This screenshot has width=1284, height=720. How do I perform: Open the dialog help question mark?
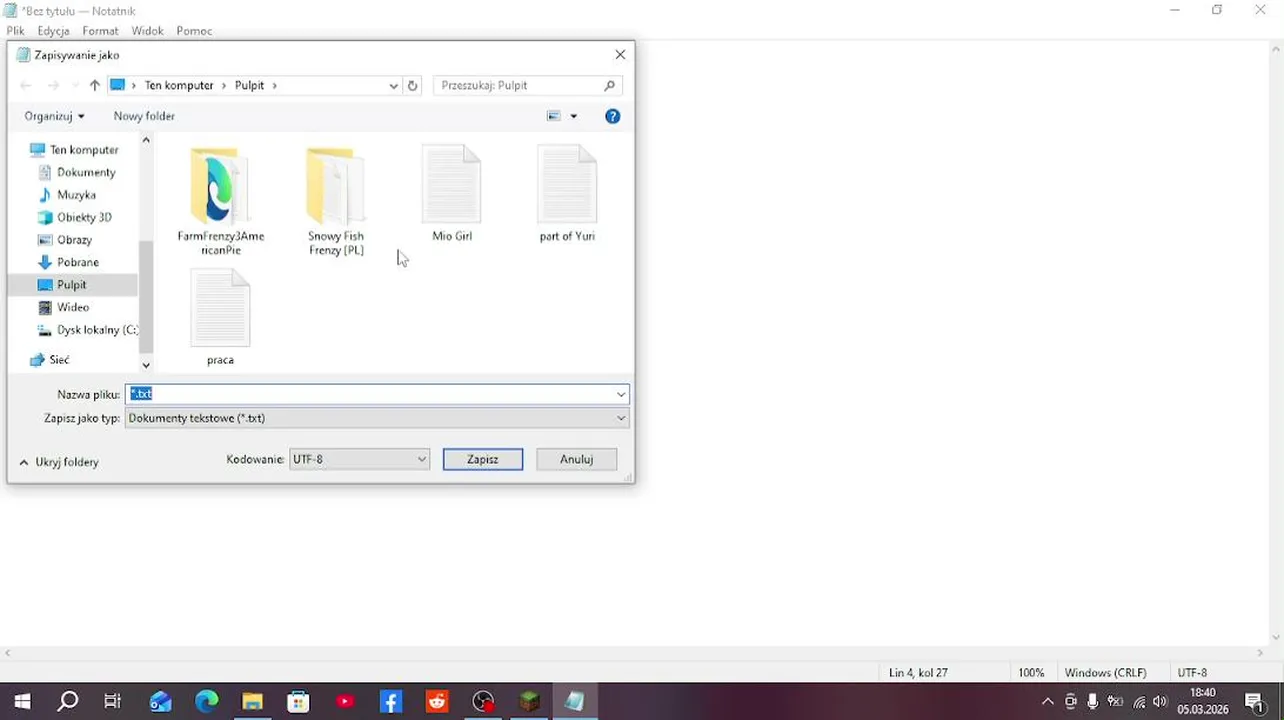[613, 116]
